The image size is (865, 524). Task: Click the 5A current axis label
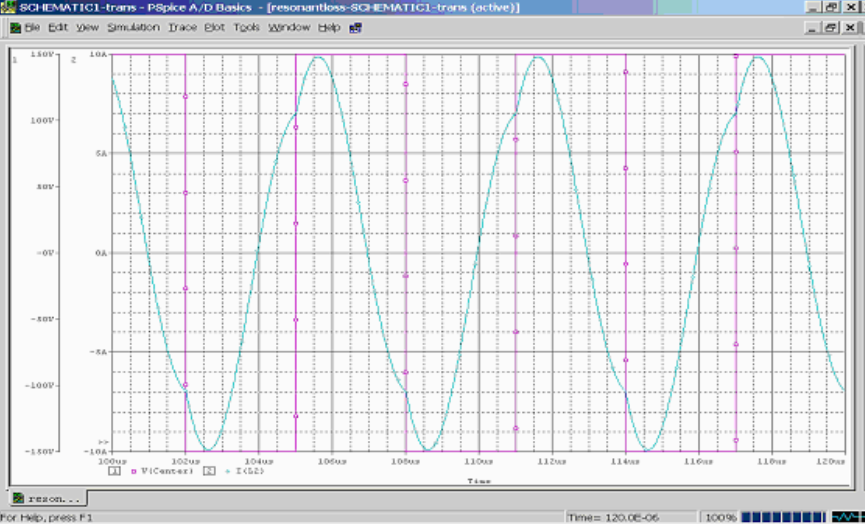pos(100,154)
